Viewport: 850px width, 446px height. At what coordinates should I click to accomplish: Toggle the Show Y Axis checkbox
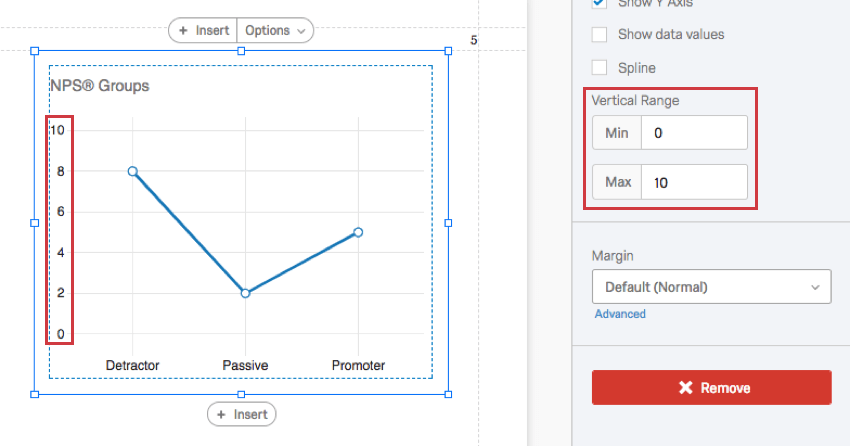click(x=599, y=3)
